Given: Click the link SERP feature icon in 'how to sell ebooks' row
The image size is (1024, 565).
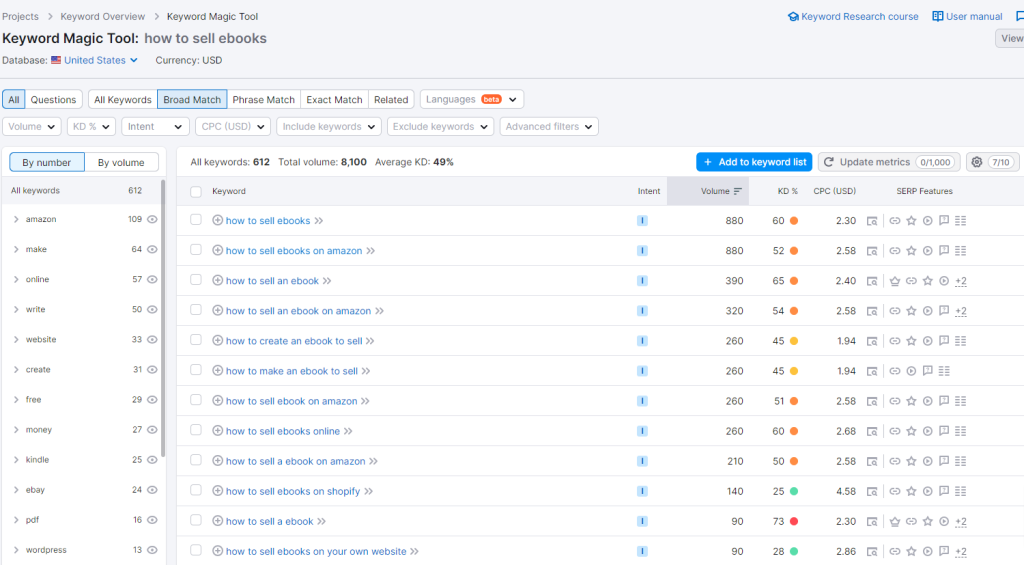Looking at the screenshot, I should (x=895, y=221).
